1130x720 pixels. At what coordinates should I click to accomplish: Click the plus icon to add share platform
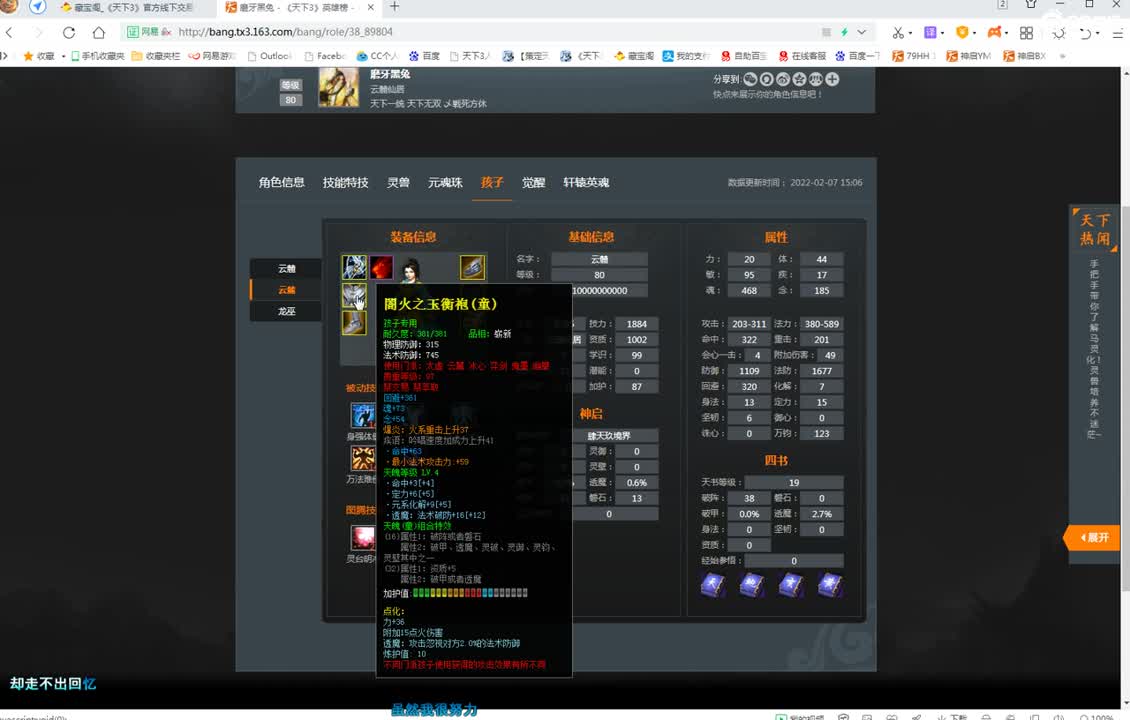point(833,78)
